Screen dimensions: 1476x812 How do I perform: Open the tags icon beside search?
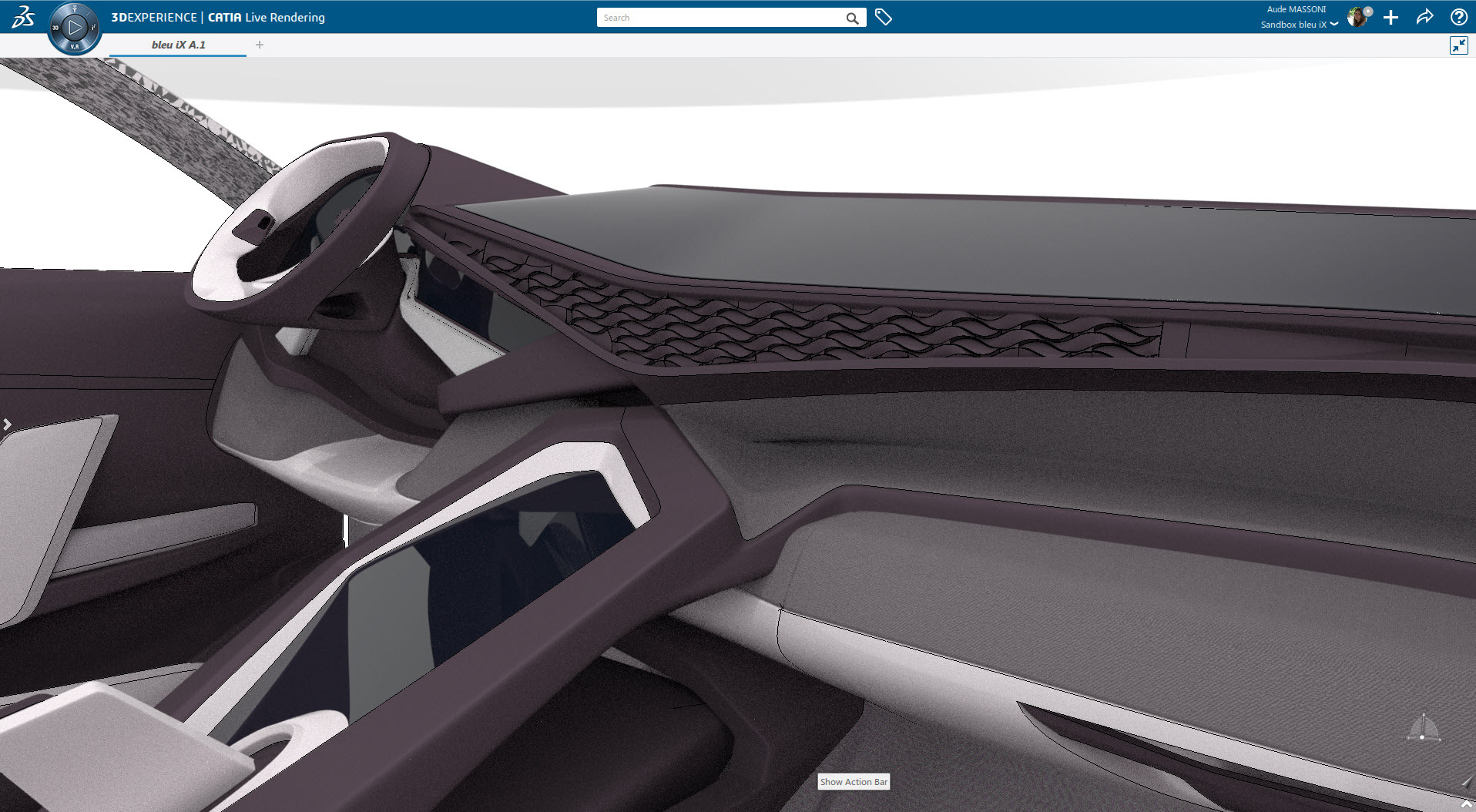(884, 17)
